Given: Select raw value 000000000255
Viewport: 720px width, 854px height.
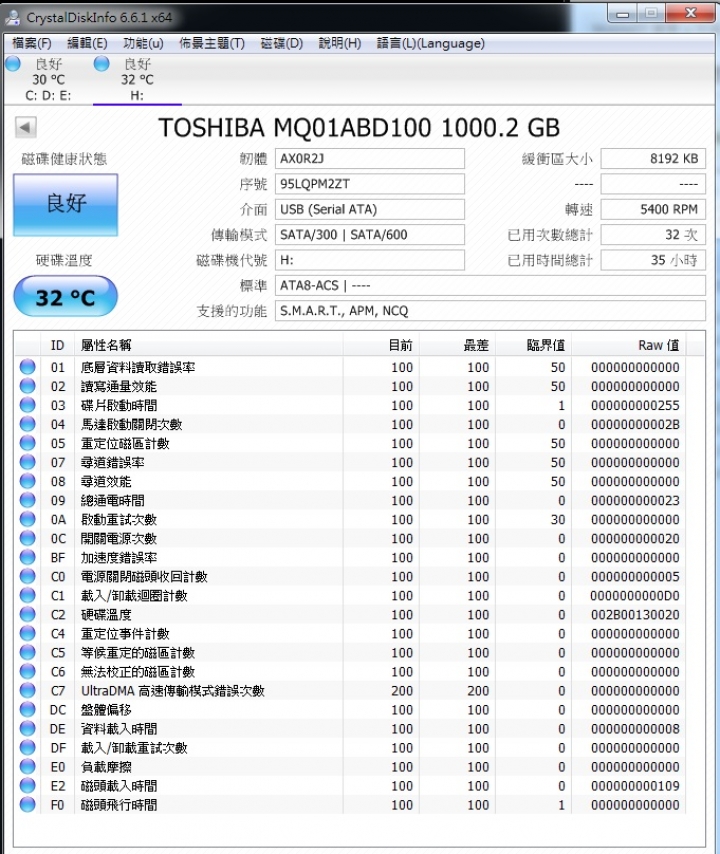Looking at the screenshot, I should 635,405.
